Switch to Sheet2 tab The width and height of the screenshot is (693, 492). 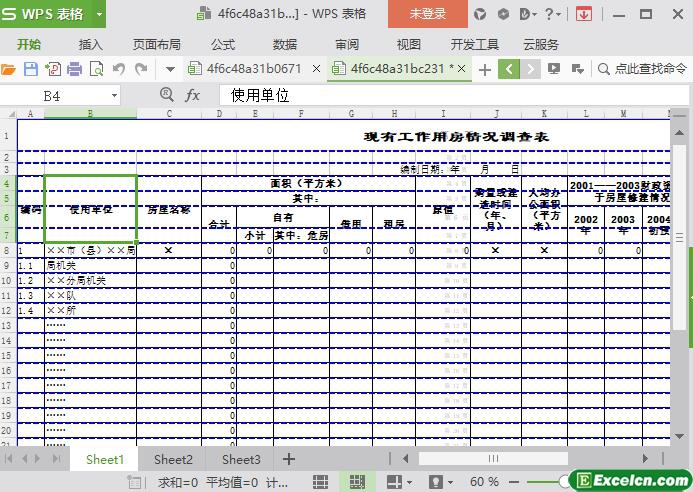[x=173, y=459]
